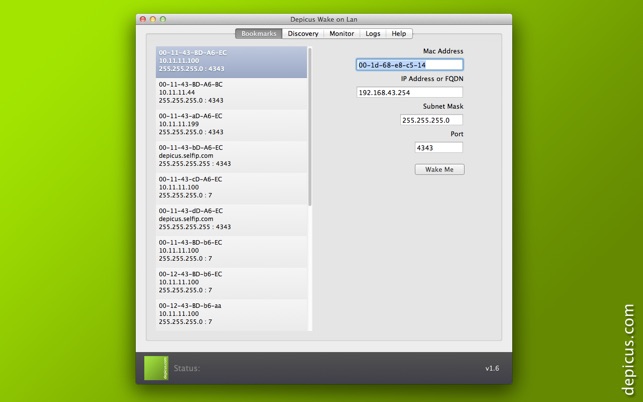This screenshot has width=643, height=402.
Task: Switch to the Logs tab
Action: click(x=373, y=34)
